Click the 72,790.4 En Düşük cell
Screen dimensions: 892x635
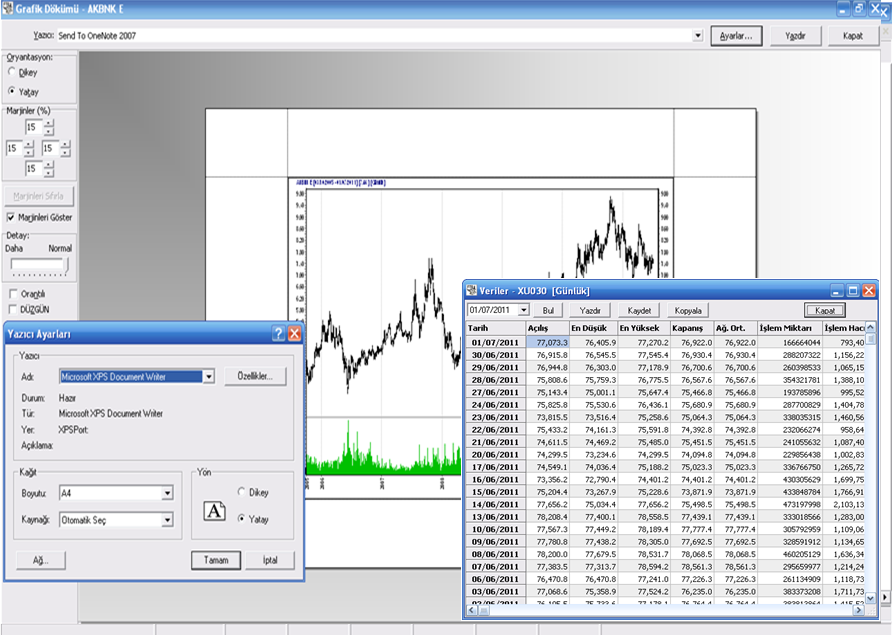[593, 480]
